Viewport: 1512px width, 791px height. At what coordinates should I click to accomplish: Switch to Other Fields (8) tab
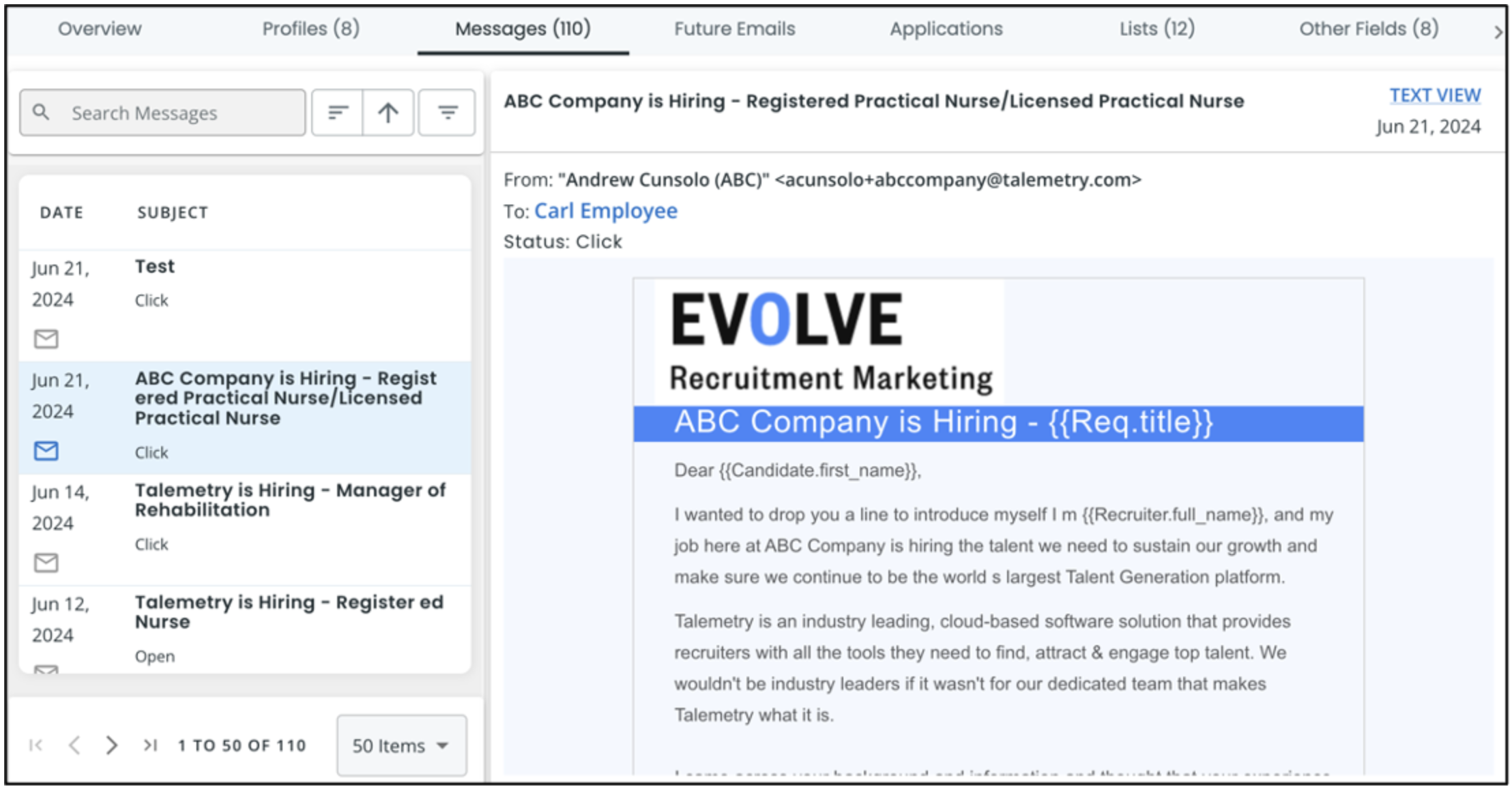coord(1369,29)
